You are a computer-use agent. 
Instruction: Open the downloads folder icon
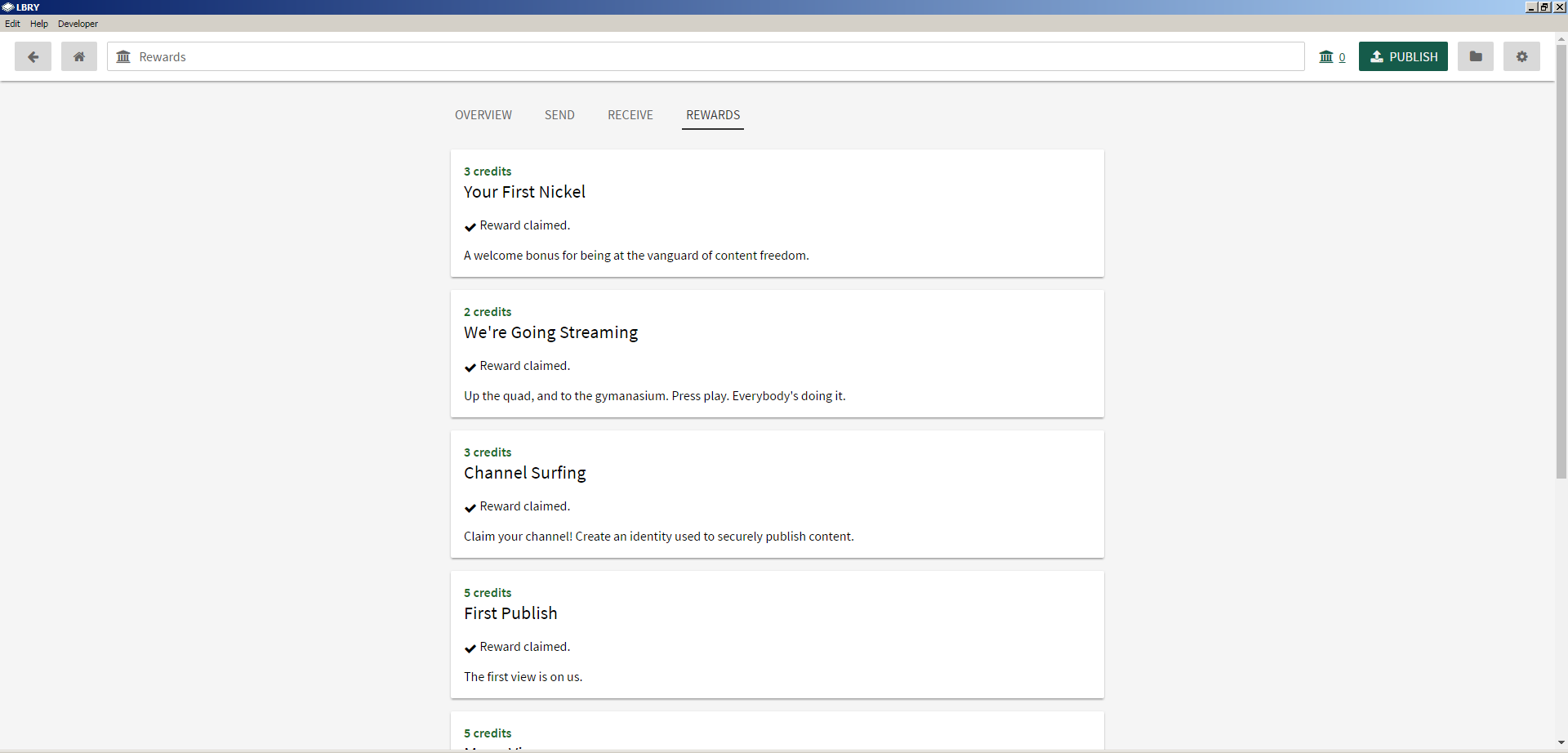click(x=1476, y=56)
